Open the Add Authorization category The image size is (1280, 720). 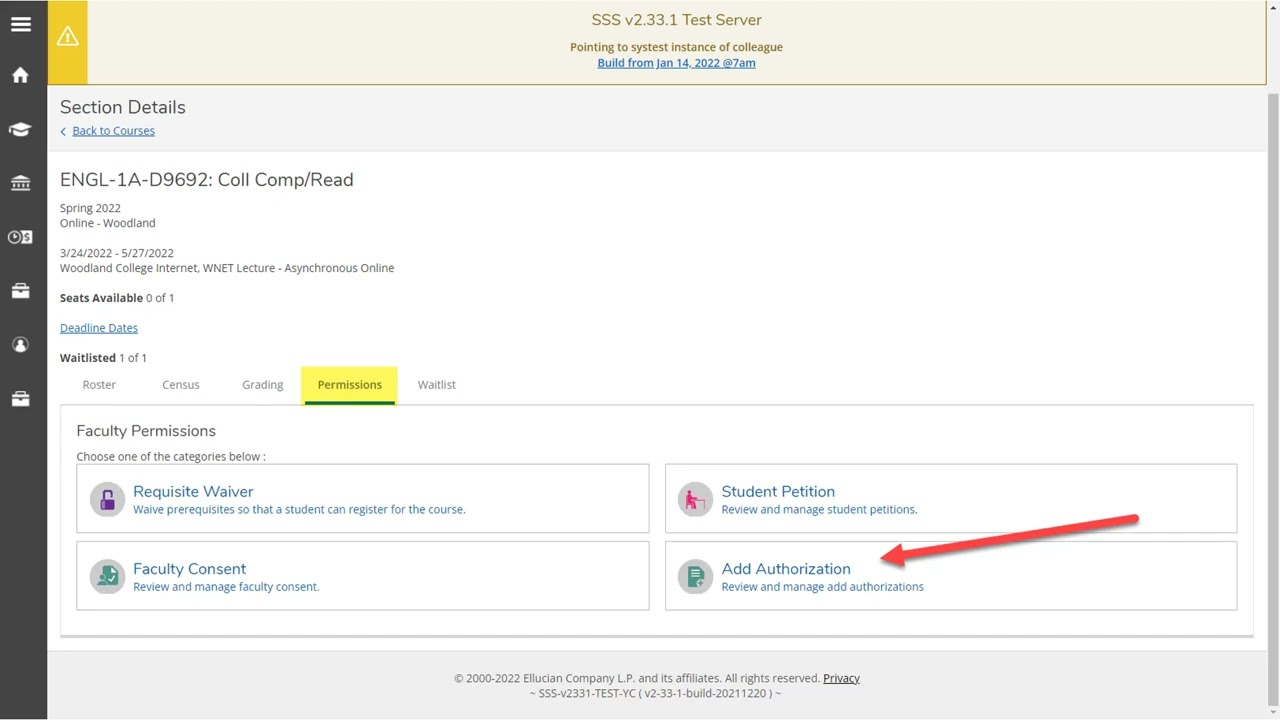click(786, 569)
